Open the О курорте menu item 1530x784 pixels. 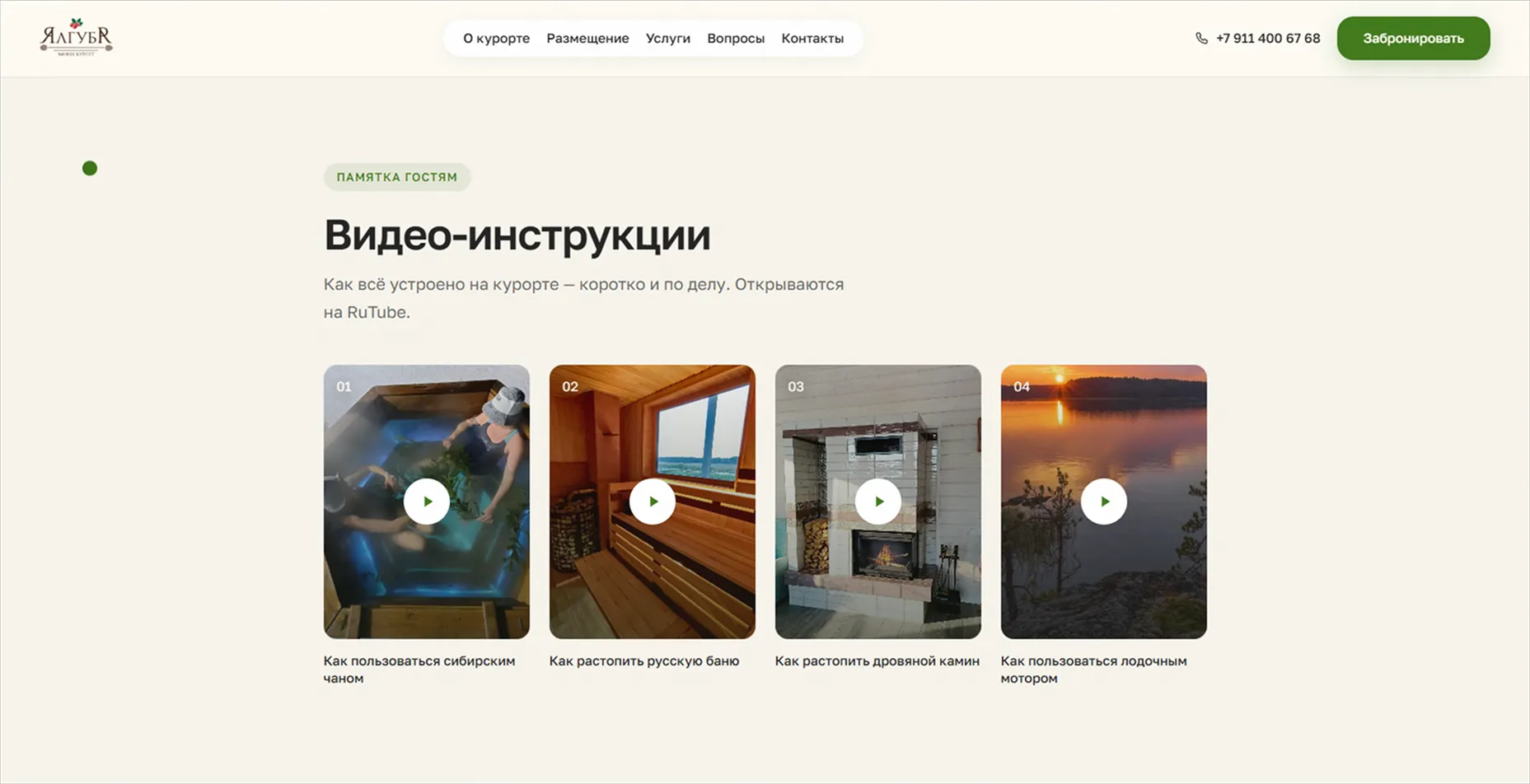(496, 39)
